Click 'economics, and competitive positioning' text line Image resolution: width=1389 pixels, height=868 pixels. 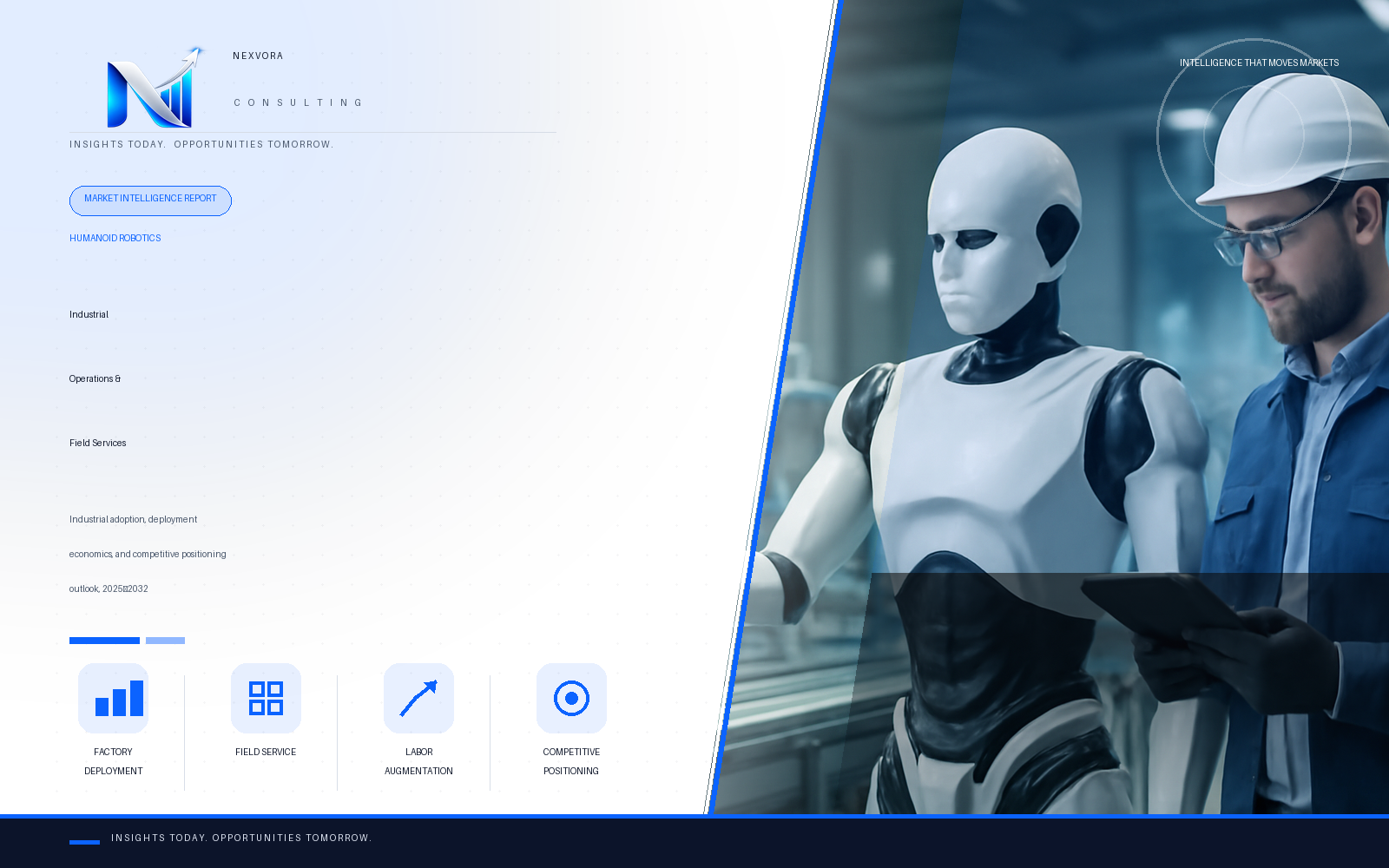tap(148, 554)
